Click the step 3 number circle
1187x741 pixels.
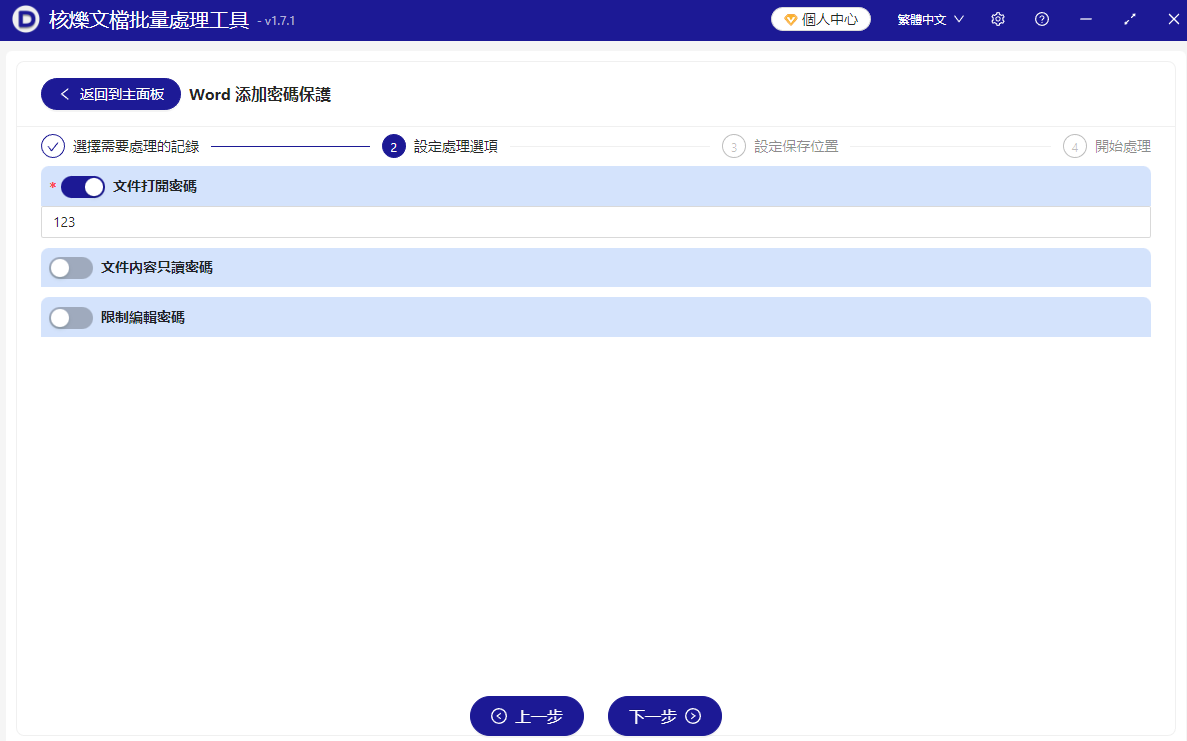click(x=734, y=147)
